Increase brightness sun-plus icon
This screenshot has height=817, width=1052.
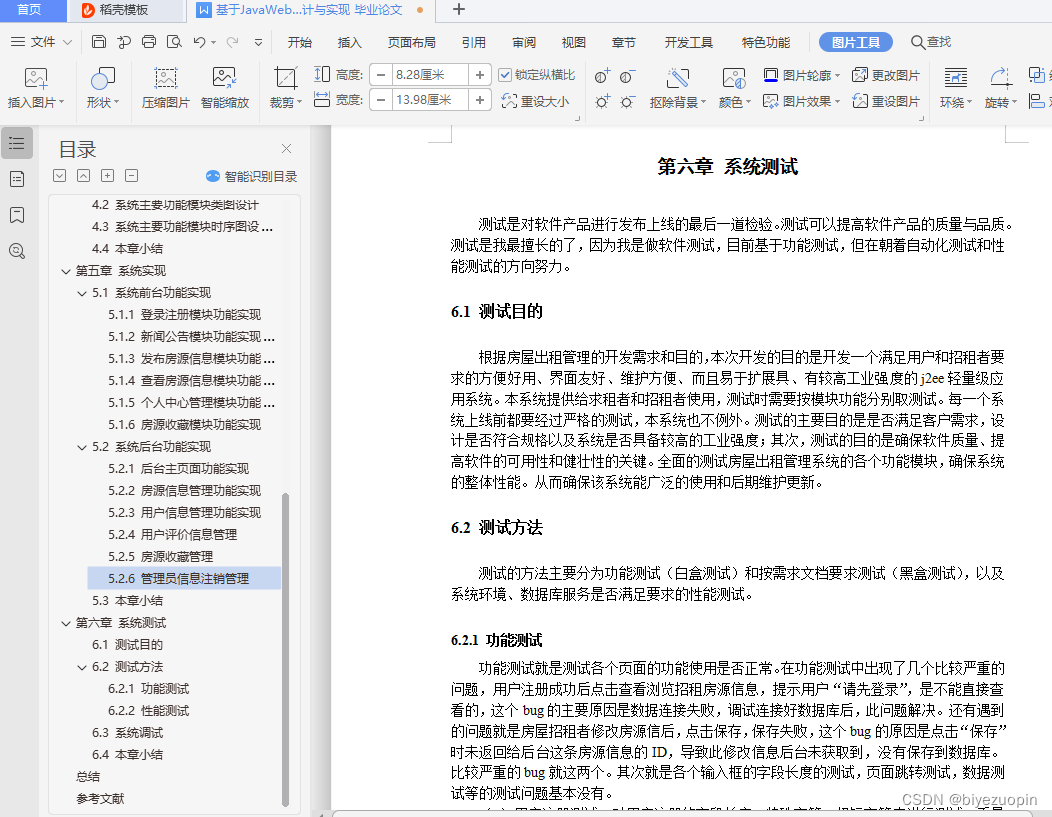(x=602, y=102)
